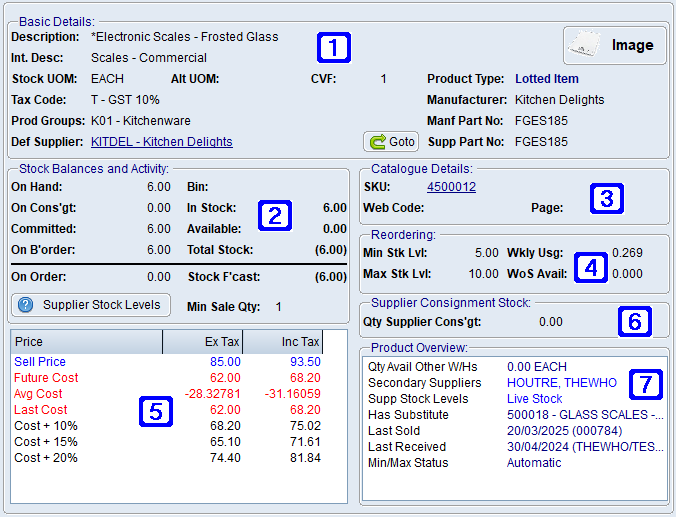Screen dimensions: 676x518
Task: Open SKU 4500012 link
Action: point(451,187)
